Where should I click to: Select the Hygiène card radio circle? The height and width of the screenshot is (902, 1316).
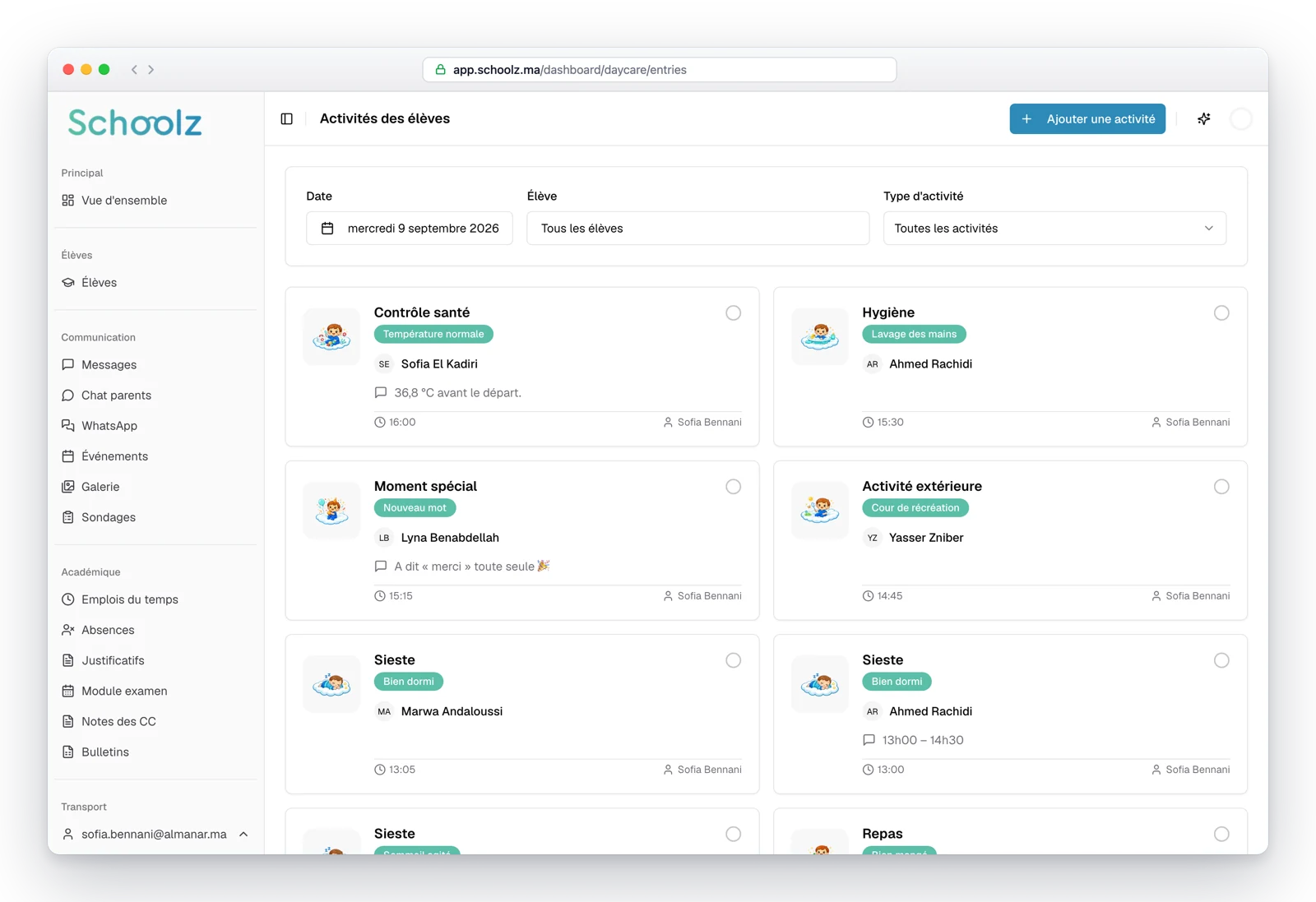tap(1221, 313)
